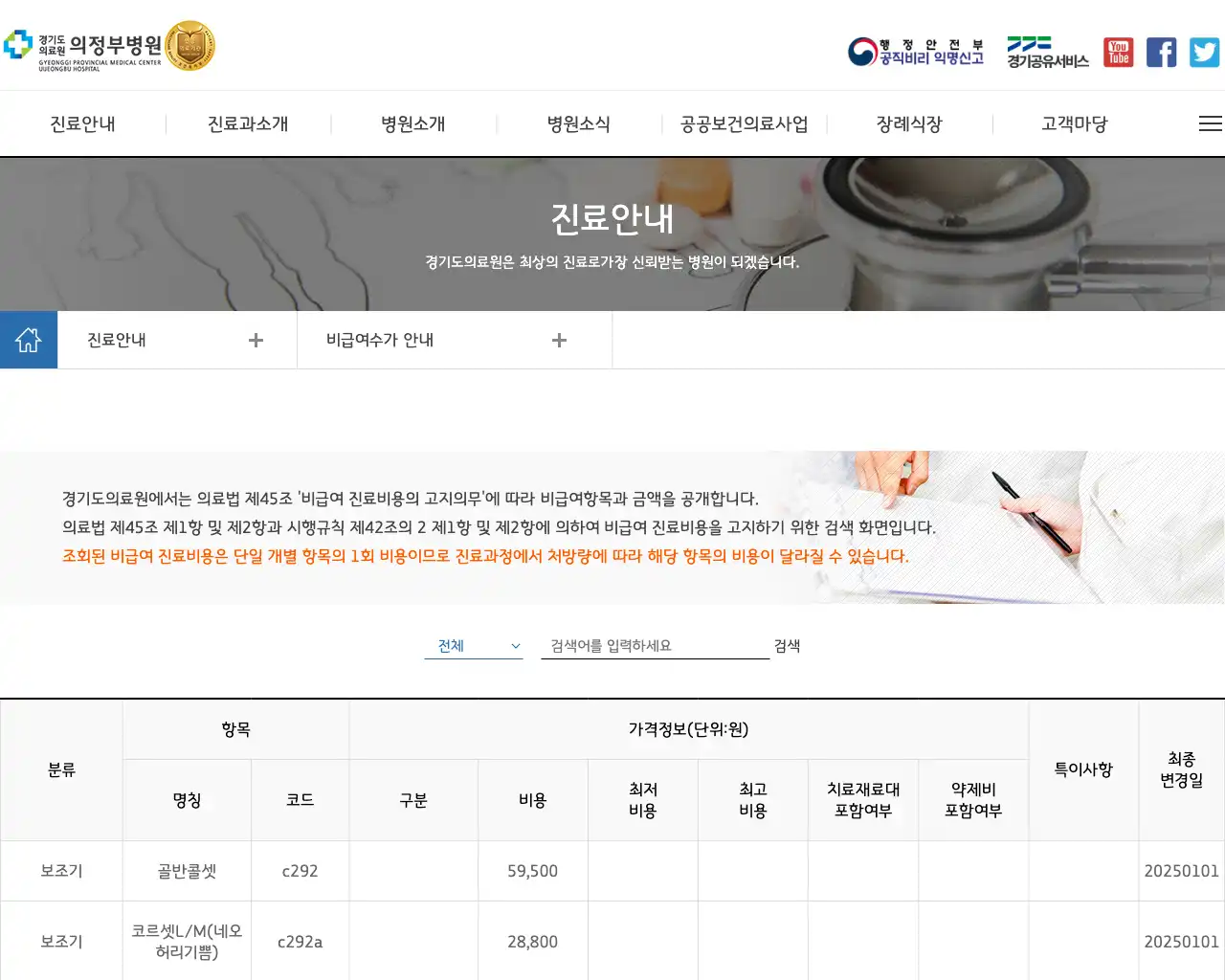Image resolution: width=1225 pixels, height=980 pixels.
Task: Open the hospital Twitter account
Action: point(1203,52)
